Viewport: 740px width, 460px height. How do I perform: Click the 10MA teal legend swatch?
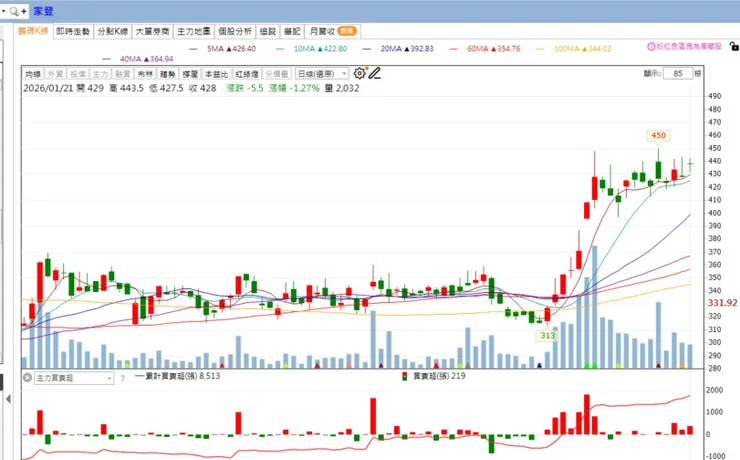coord(280,49)
